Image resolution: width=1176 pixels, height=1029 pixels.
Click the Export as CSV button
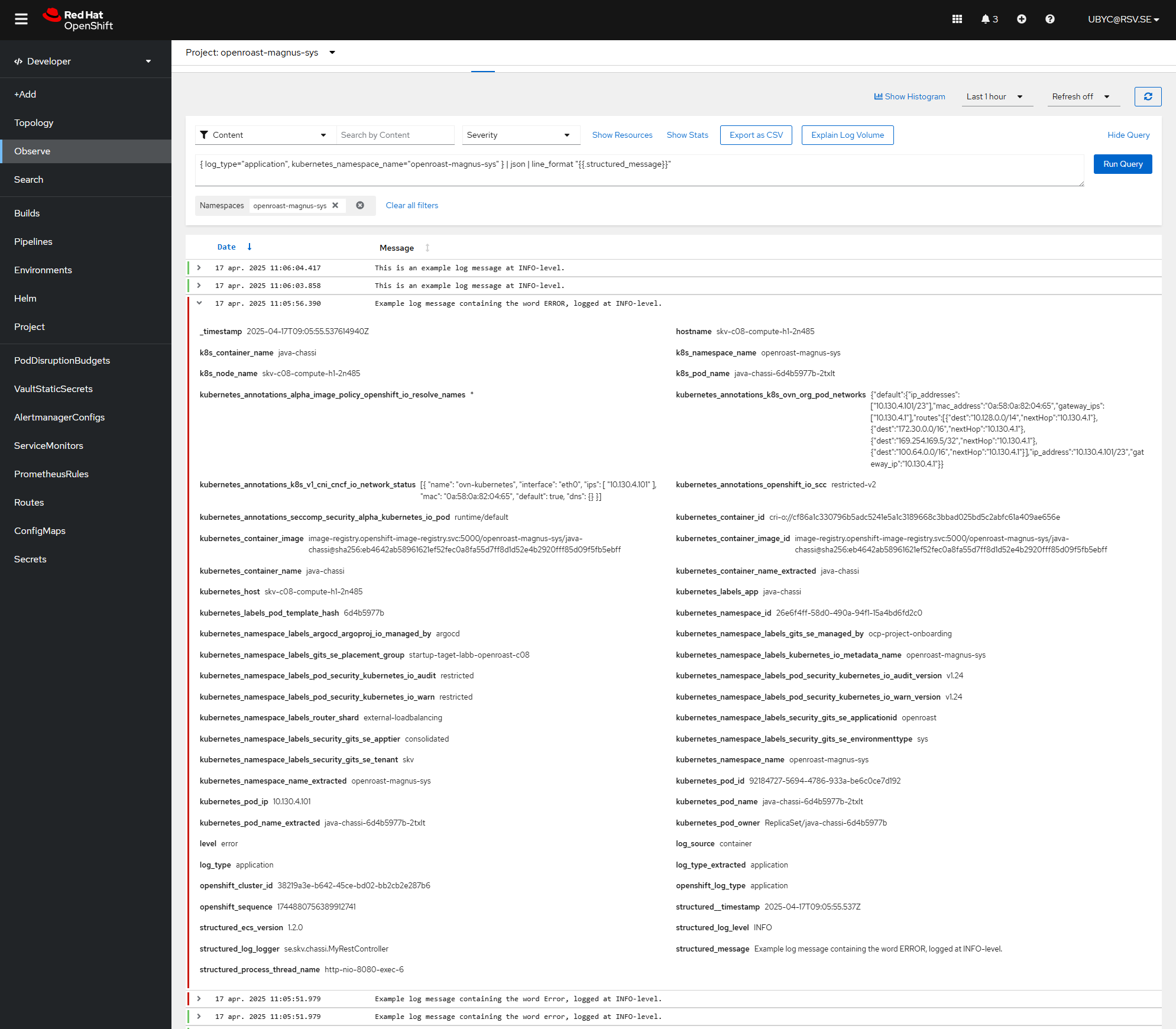point(756,135)
